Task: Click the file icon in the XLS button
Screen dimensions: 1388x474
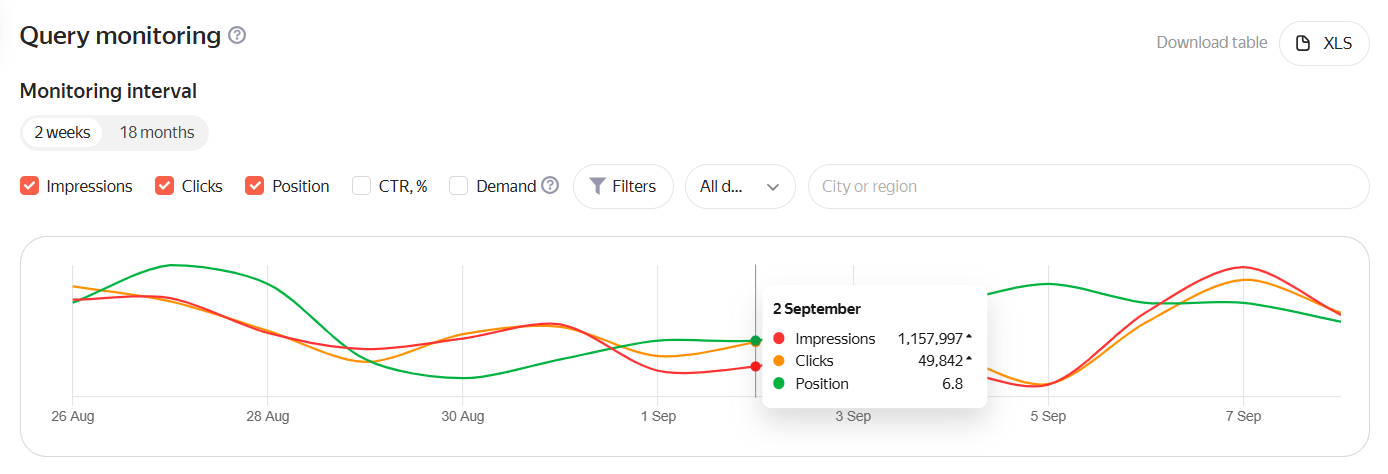Action: click(x=1302, y=43)
